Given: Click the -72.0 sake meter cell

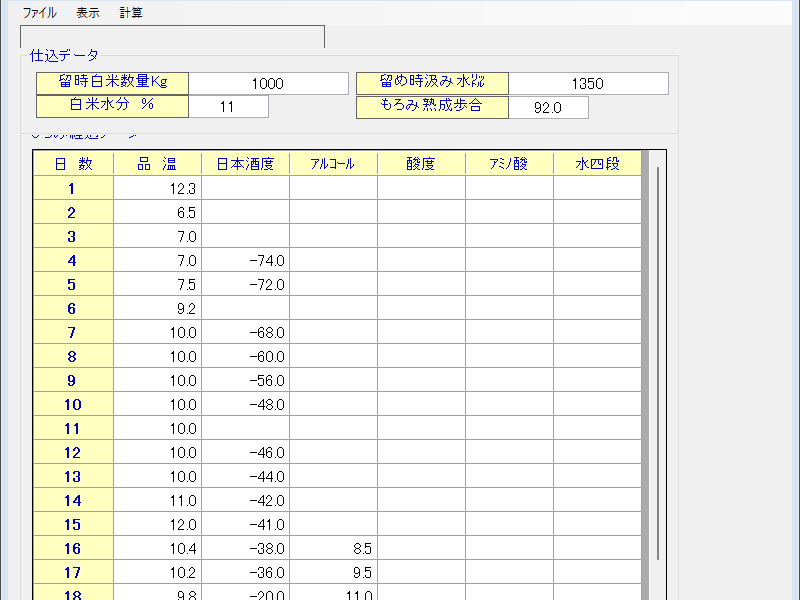Looking at the screenshot, I should coord(245,284).
